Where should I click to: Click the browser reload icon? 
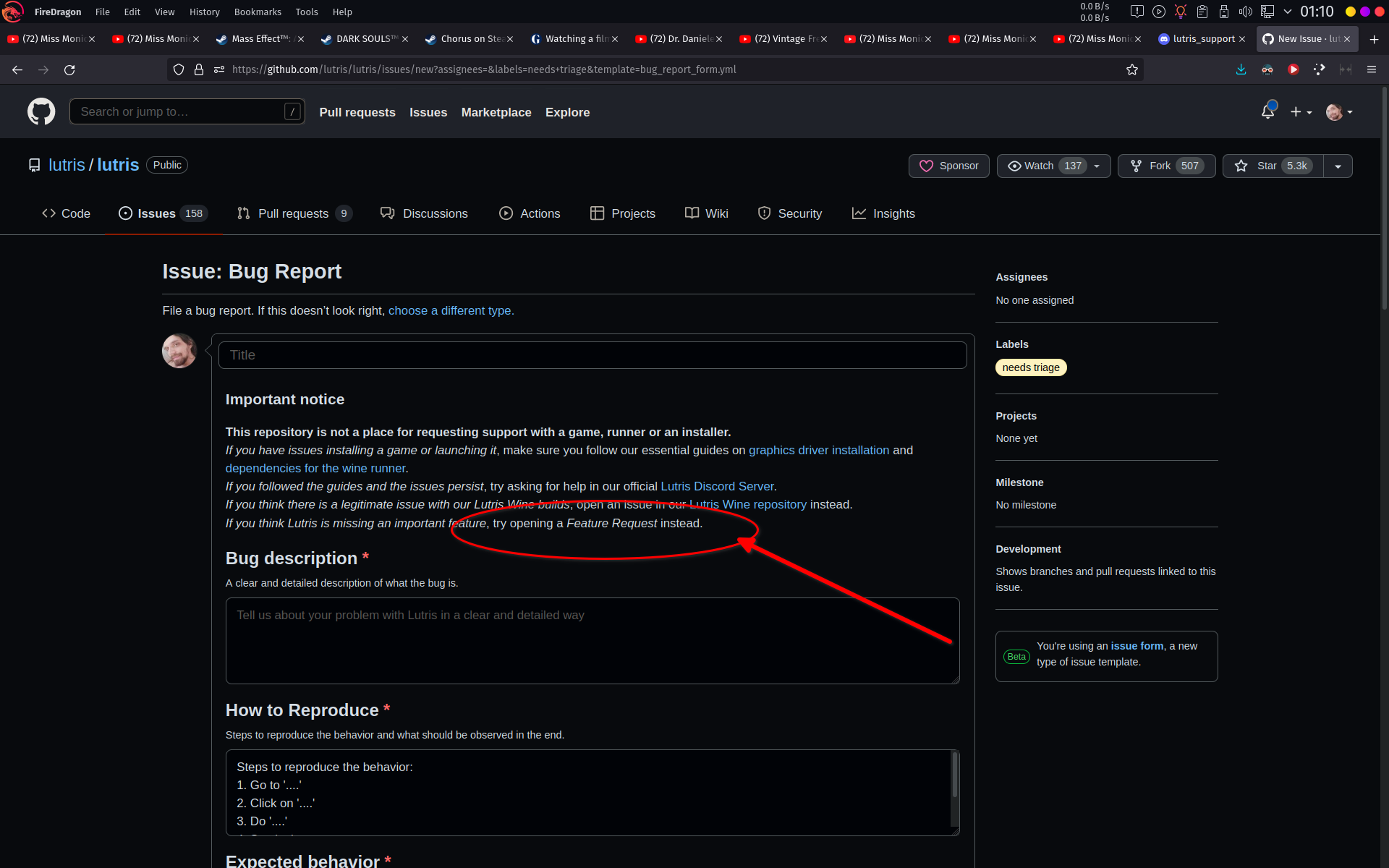coord(69,69)
